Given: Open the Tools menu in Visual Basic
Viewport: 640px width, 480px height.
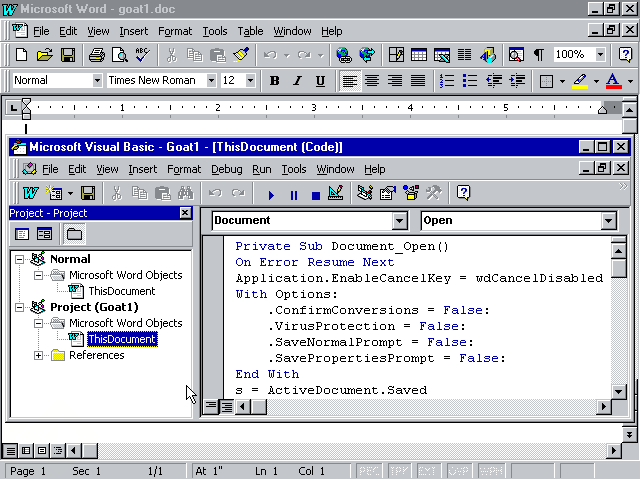Looking at the screenshot, I should click(293, 169).
